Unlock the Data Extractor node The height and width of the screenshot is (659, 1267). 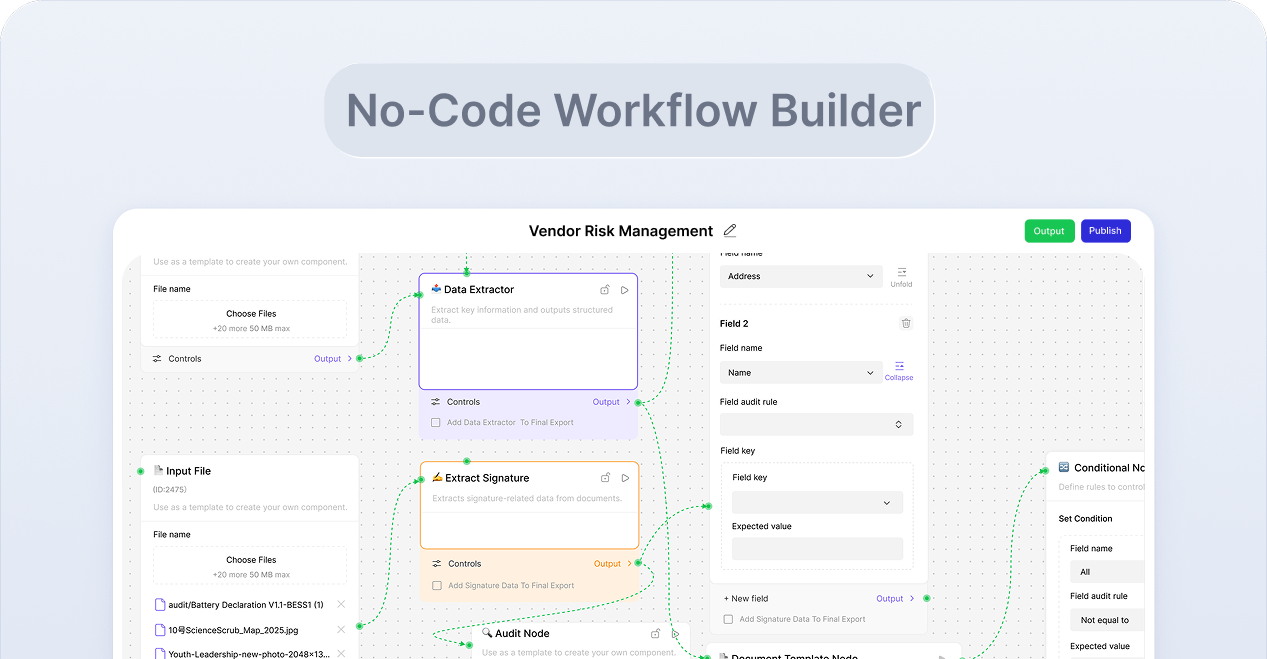(x=605, y=290)
